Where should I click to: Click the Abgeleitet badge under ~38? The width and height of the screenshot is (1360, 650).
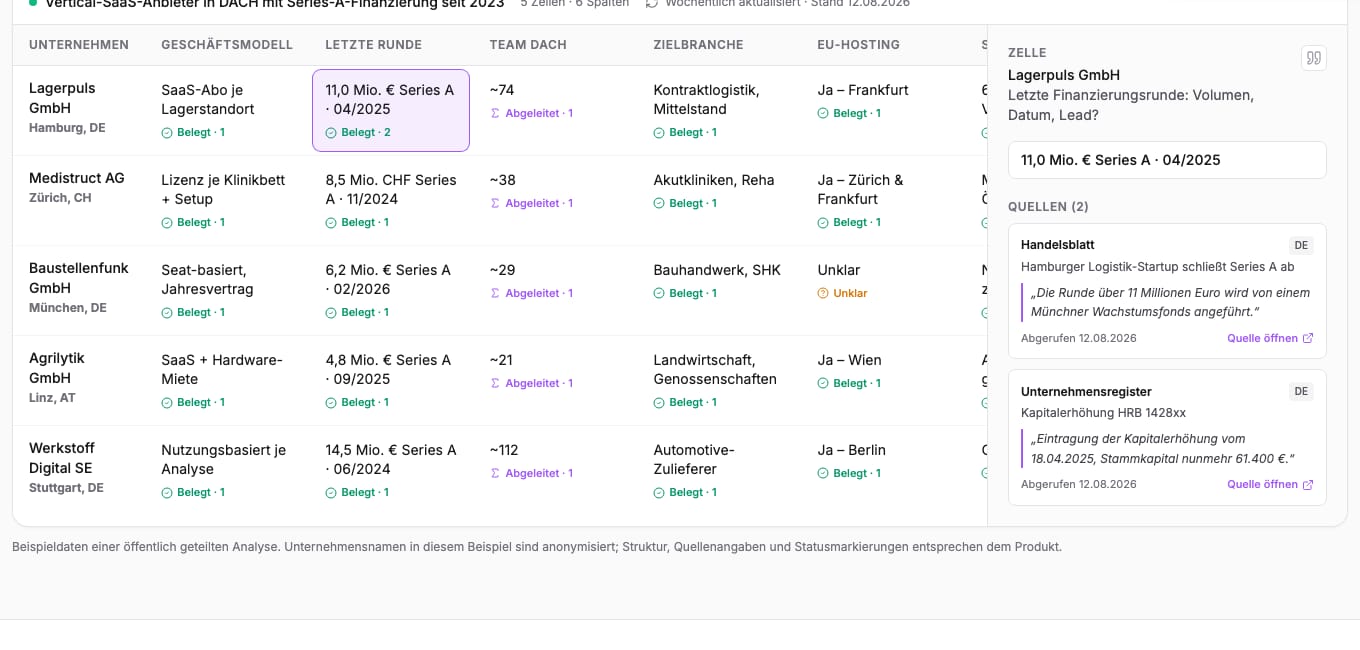click(531, 203)
